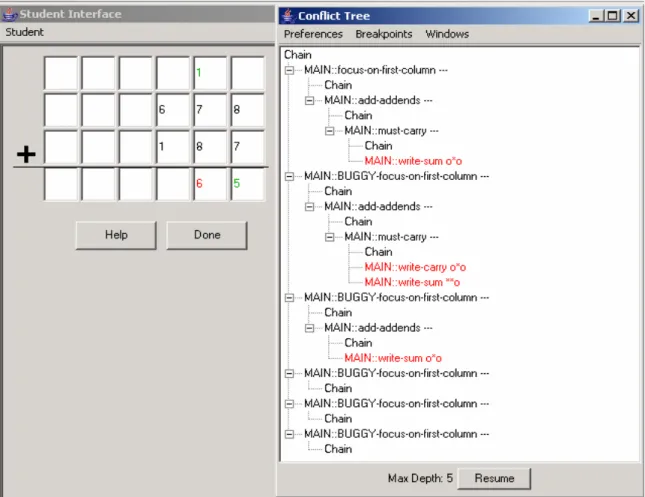Collapse first MAIN::must-carry node above write-sum o*o
The image size is (645, 497).
[x=329, y=131]
